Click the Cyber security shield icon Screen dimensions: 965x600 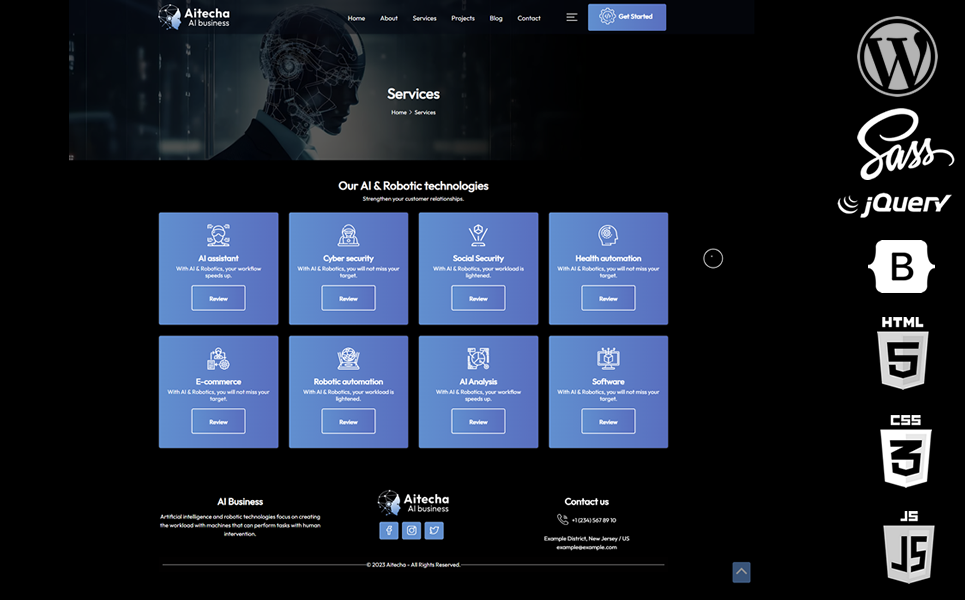[348, 236]
